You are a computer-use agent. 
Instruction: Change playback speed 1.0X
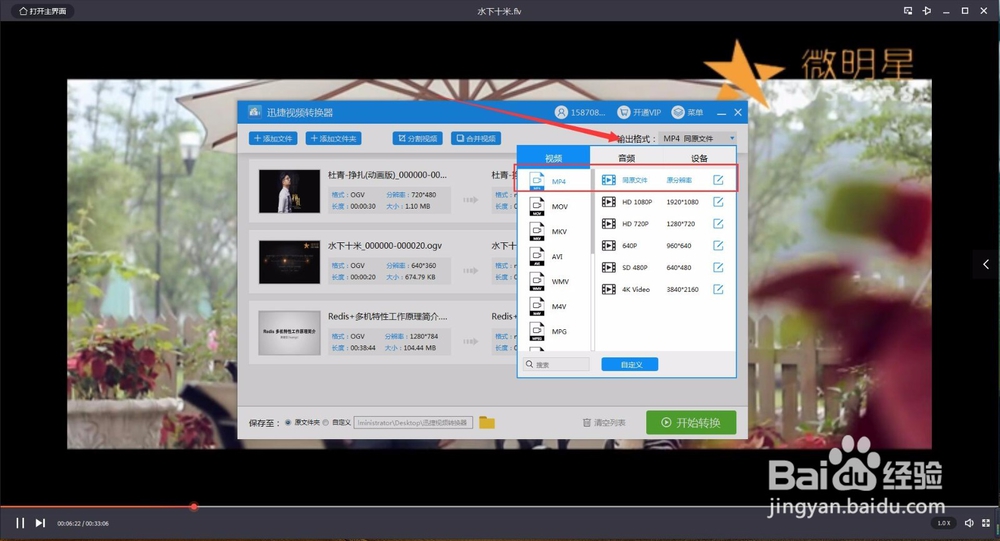(x=944, y=523)
